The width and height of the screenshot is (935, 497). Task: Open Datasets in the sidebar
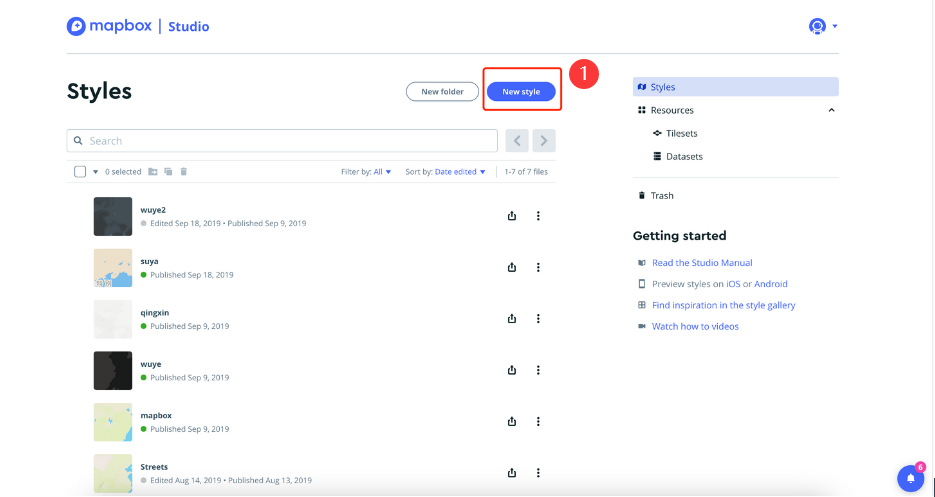(683, 156)
